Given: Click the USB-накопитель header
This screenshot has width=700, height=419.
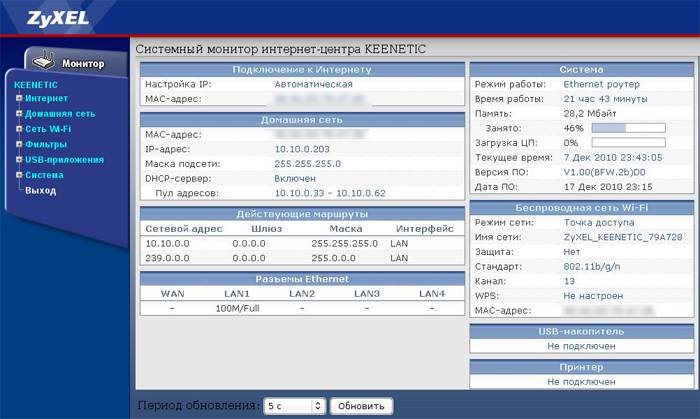Looking at the screenshot, I should [582, 332].
